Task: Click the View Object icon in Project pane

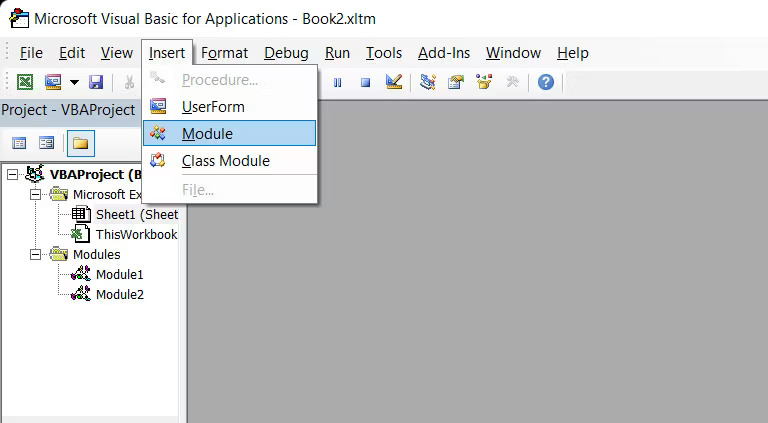Action: pos(47,143)
